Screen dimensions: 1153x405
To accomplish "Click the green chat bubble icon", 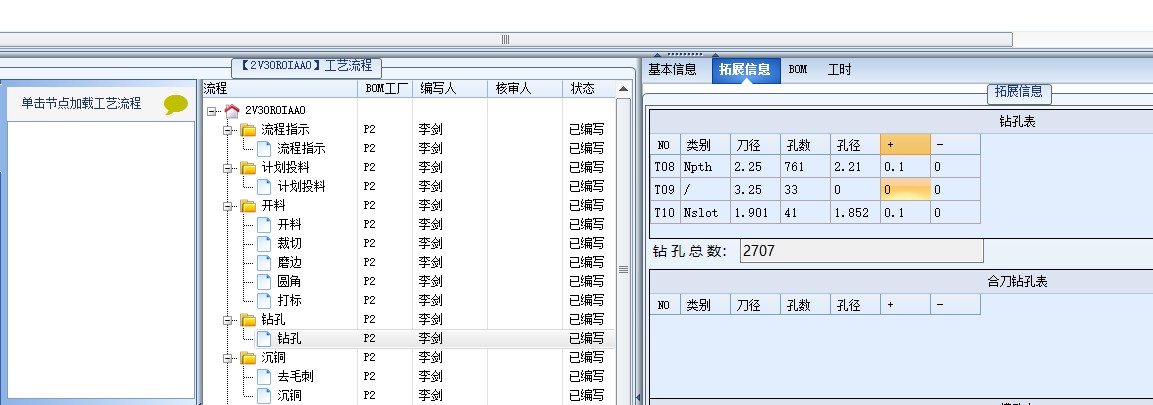I will tap(176, 104).
